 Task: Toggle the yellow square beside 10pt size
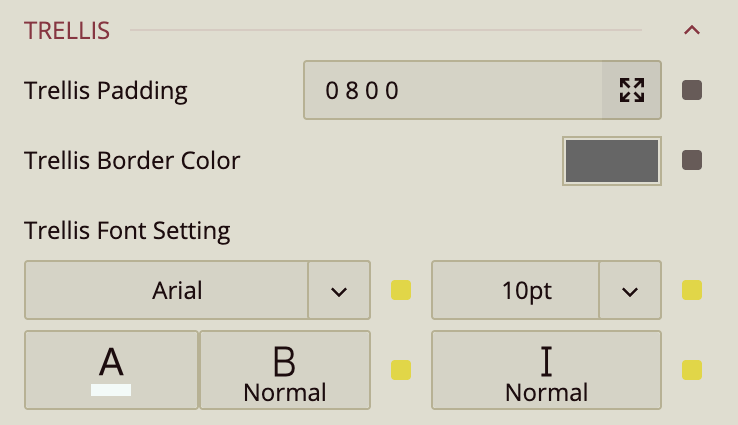[691, 291]
